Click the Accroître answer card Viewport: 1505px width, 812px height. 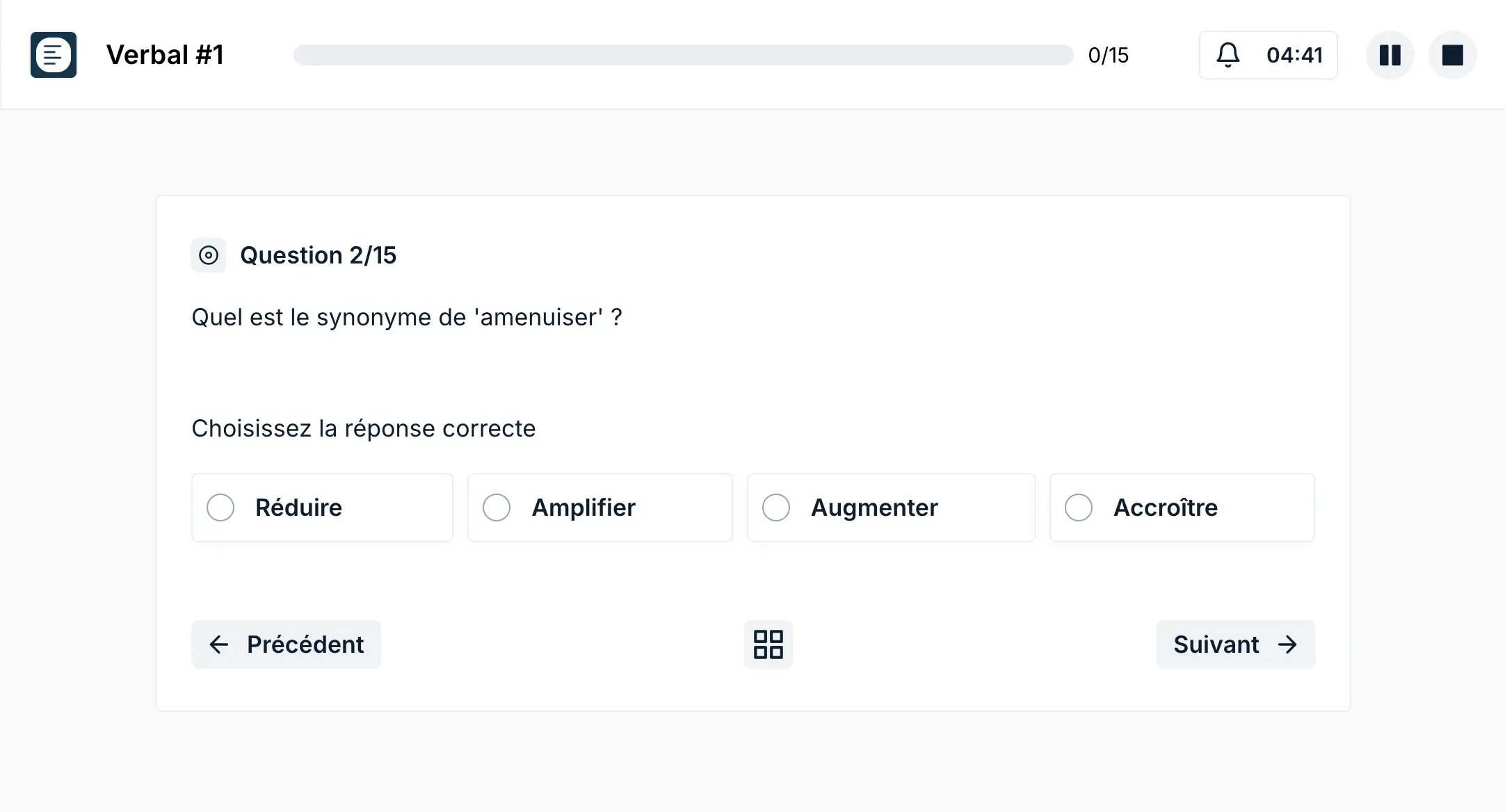pyautogui.click(x=1182, y=507)
